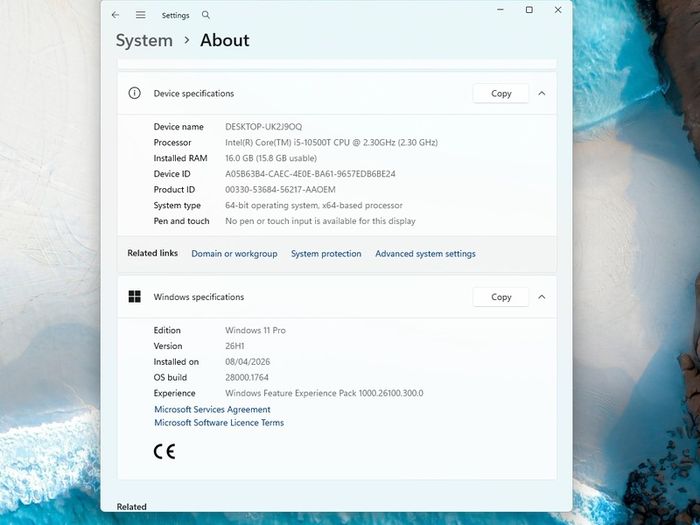Select version value 26H1
The height and width of the screenshot is (525, 700).
(235, 346)
